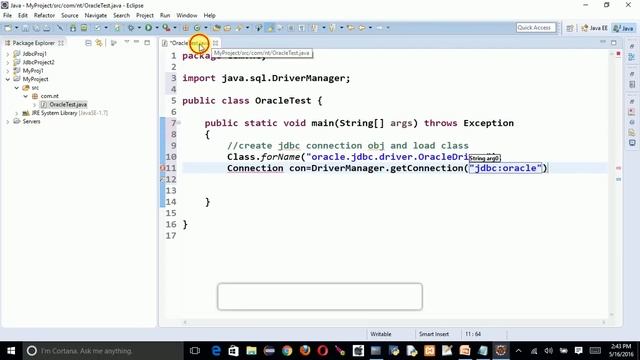Click the Open Task toolbar icon
Screen dimensions: 640x360
[x=227, y=28]
